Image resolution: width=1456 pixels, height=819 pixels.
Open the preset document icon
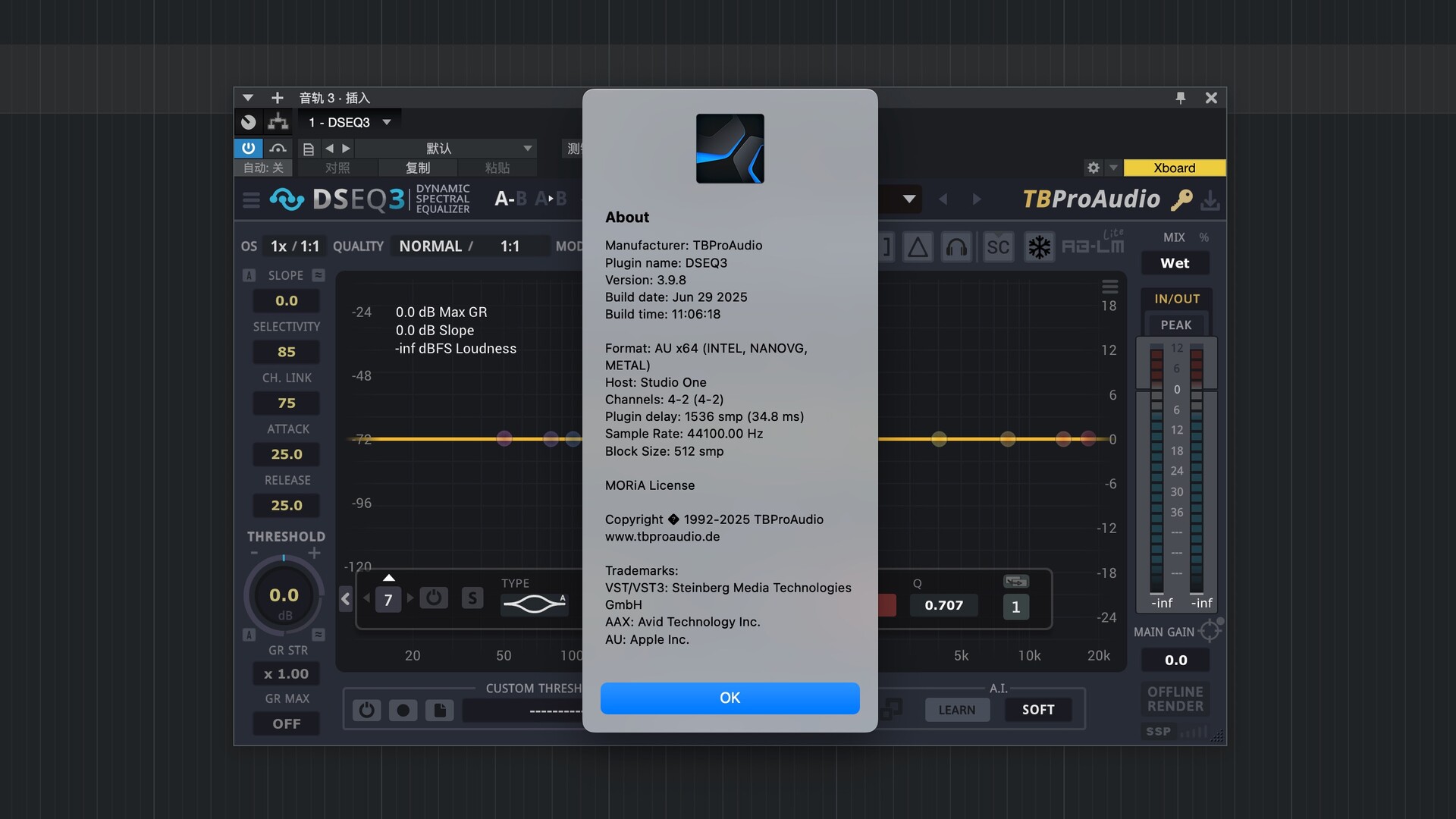309,149
